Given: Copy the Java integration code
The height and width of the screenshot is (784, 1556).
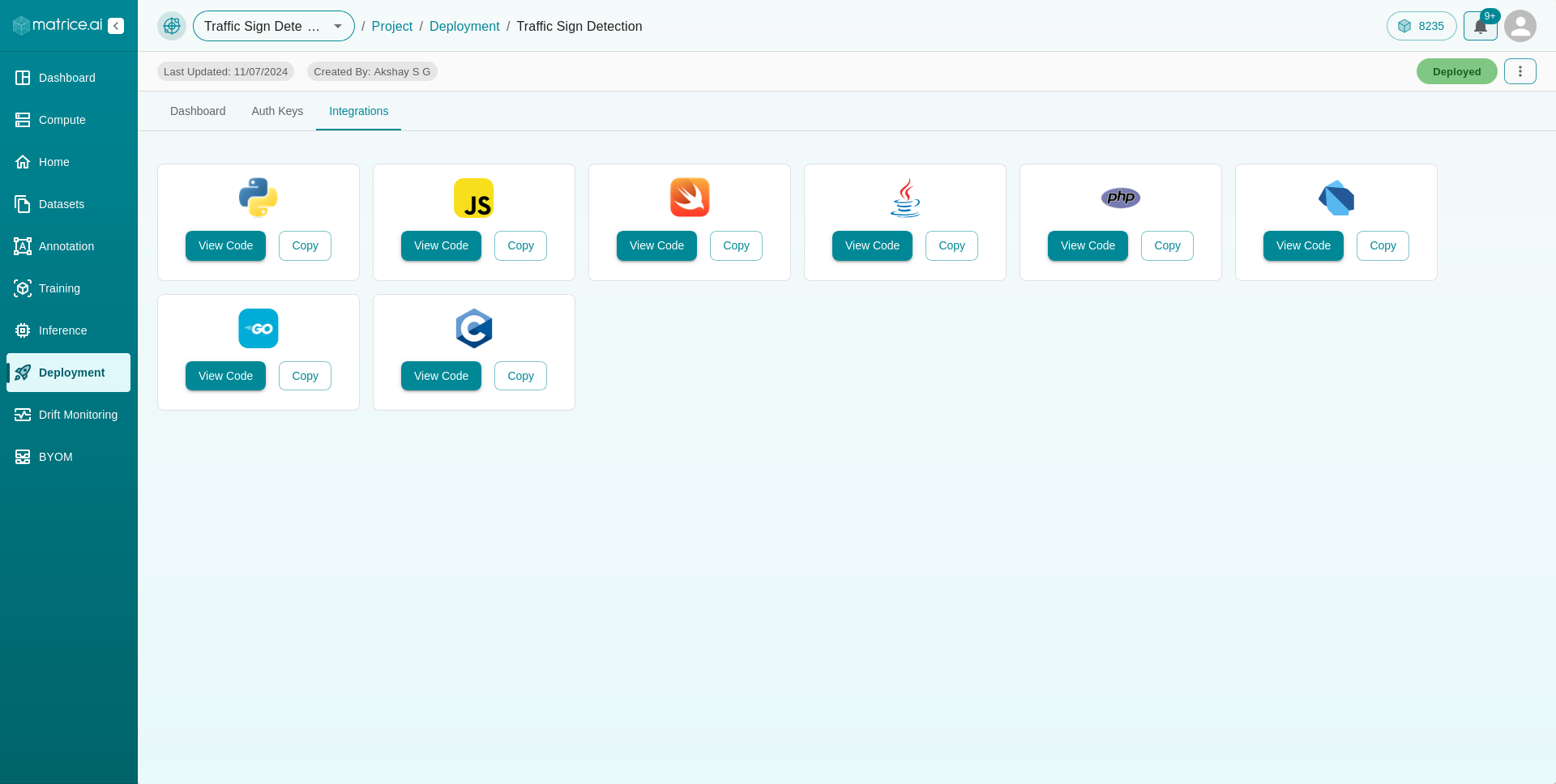Looking at the screenshot, I should 951,245.
